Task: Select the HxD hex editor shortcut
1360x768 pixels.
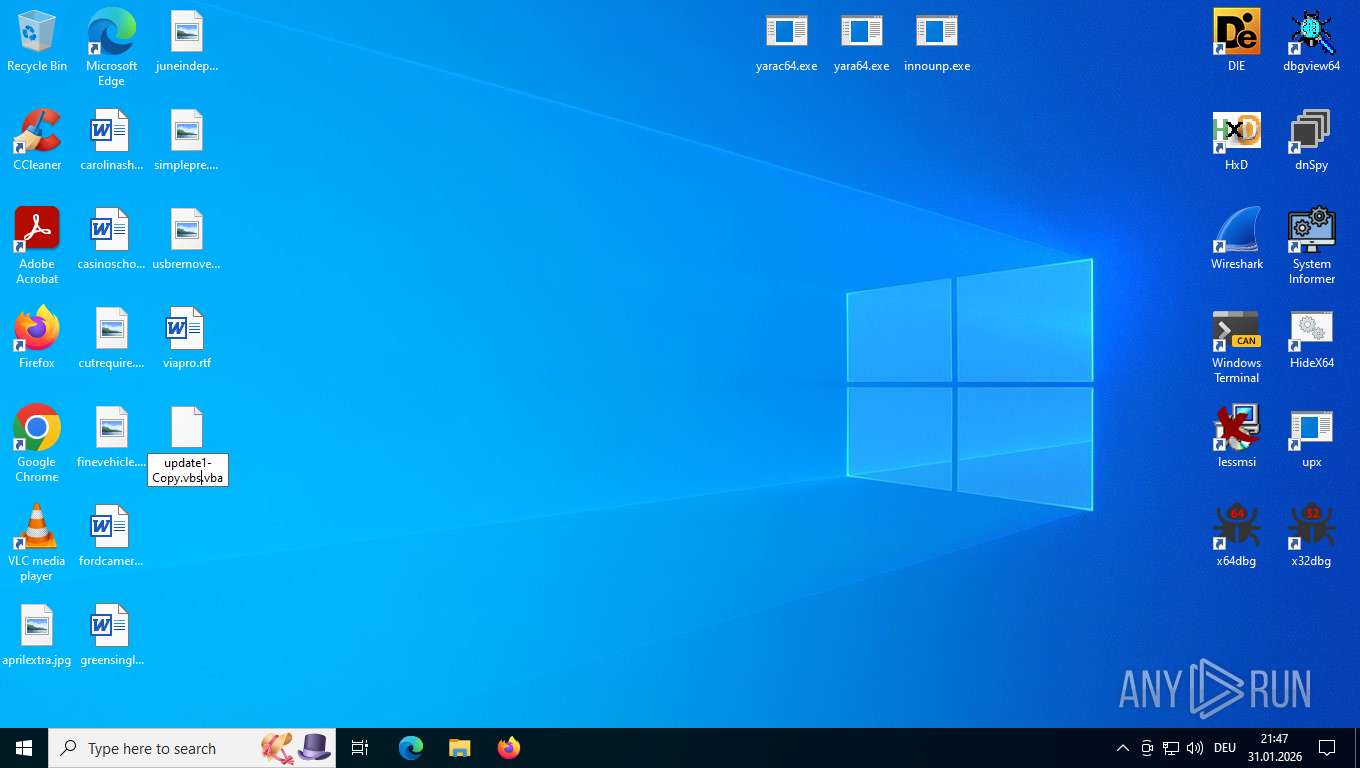Action: click(x=1237, y=141)
